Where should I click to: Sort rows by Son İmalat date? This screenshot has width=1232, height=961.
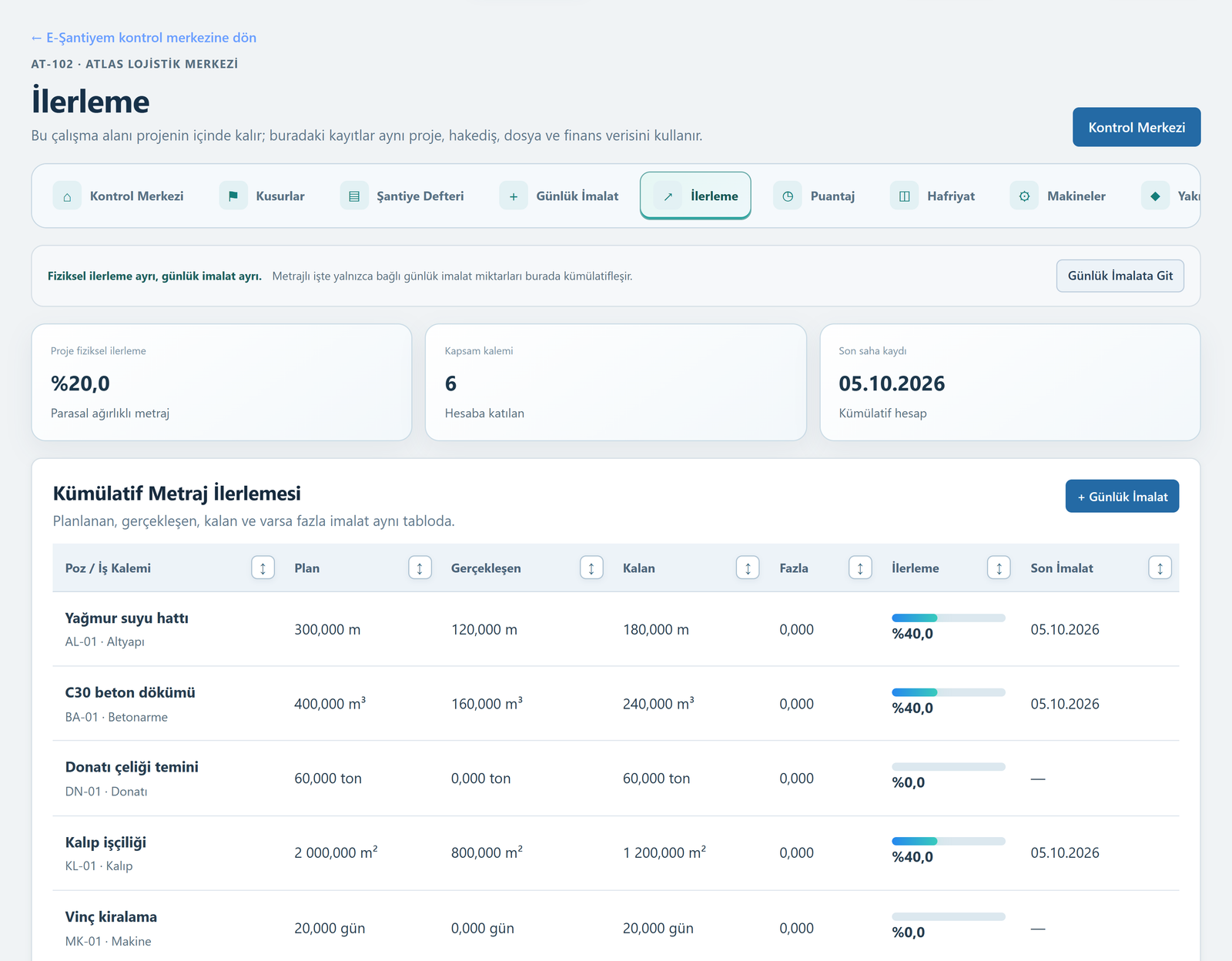(1160, 568)
